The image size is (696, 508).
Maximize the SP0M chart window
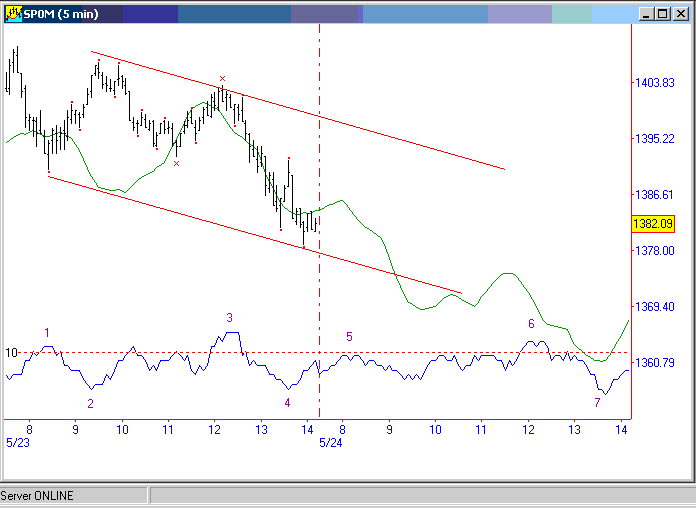(663, 14)
